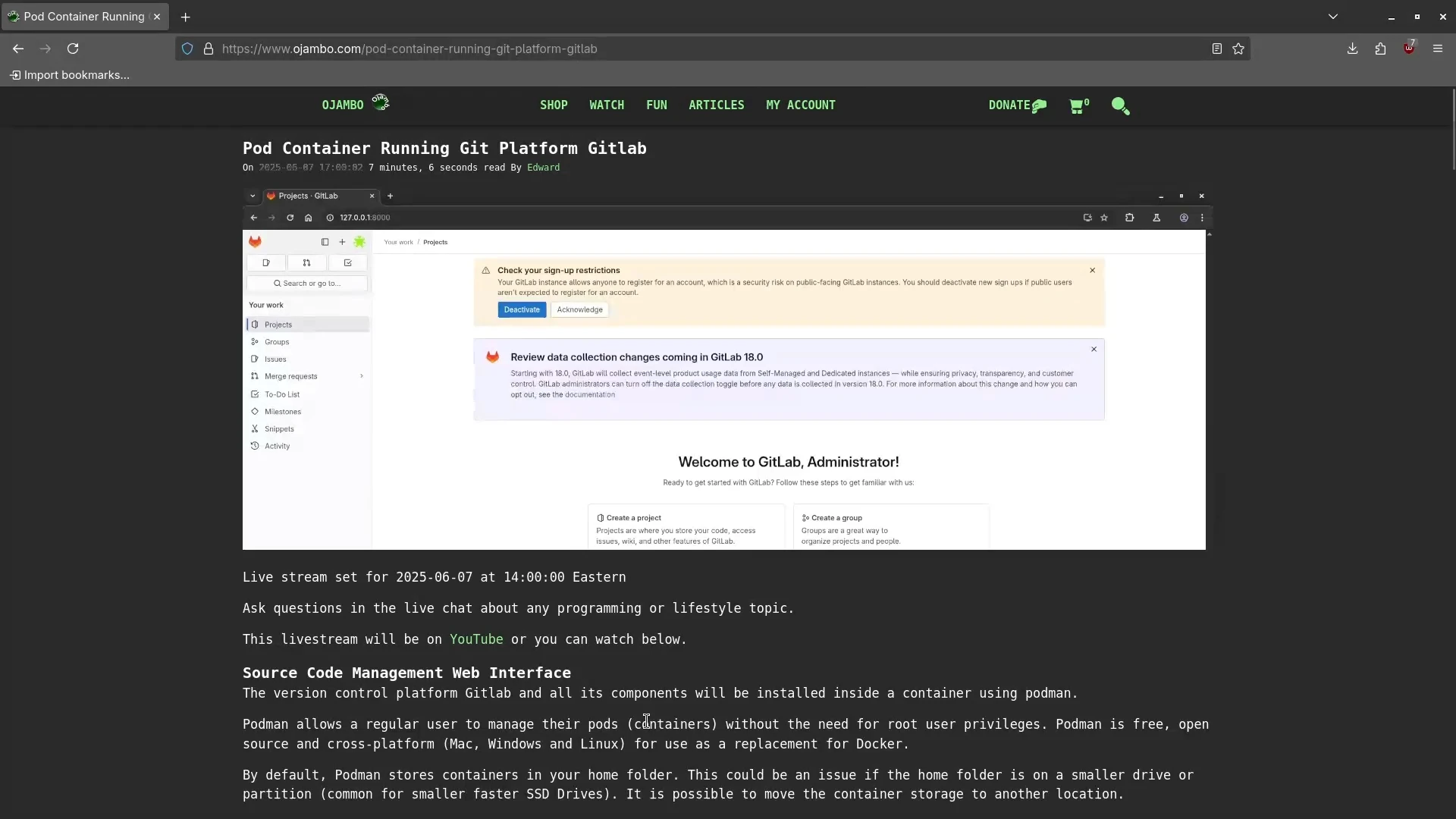Viewport: 1456px width, 819px height.
Task: Open the SHOP menu
Action: coord(554,105)
